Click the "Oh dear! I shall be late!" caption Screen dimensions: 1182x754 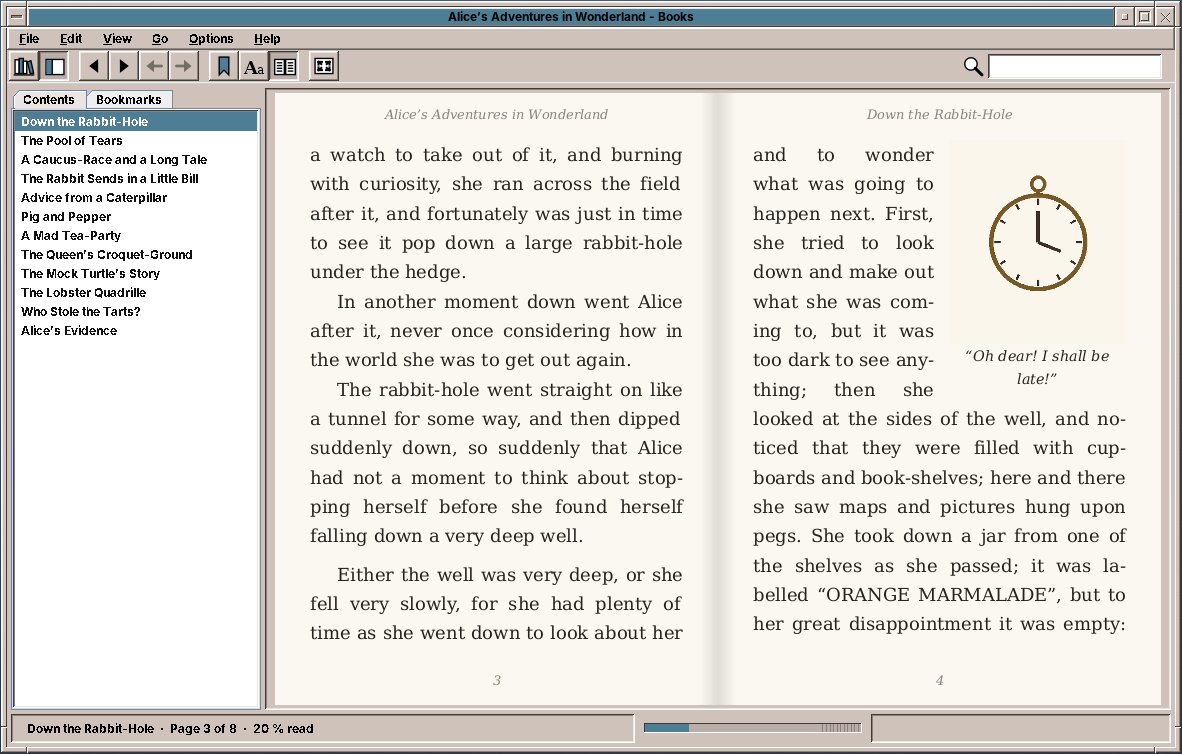[1037, 367]
